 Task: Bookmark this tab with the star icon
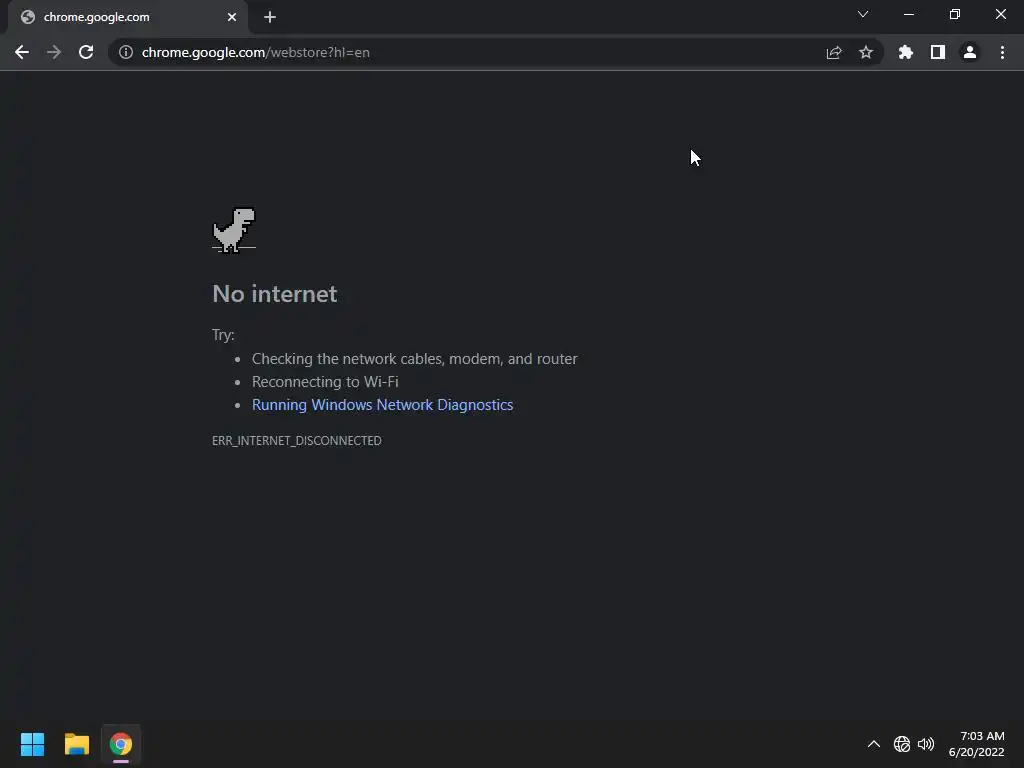click(x=866, y=52)
